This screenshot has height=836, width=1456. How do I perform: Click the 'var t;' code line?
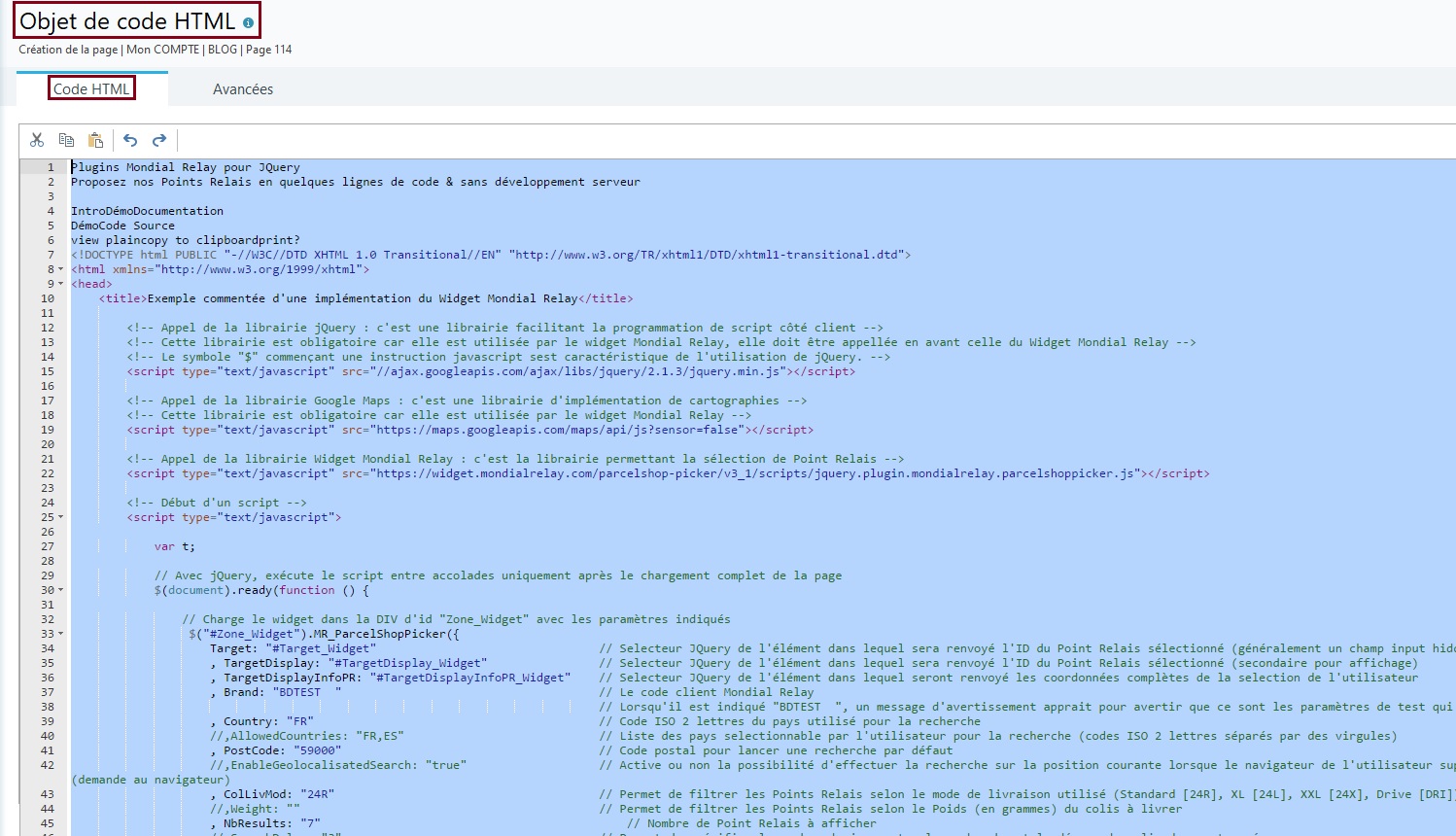pyautogui.click(x=175, y=546)
